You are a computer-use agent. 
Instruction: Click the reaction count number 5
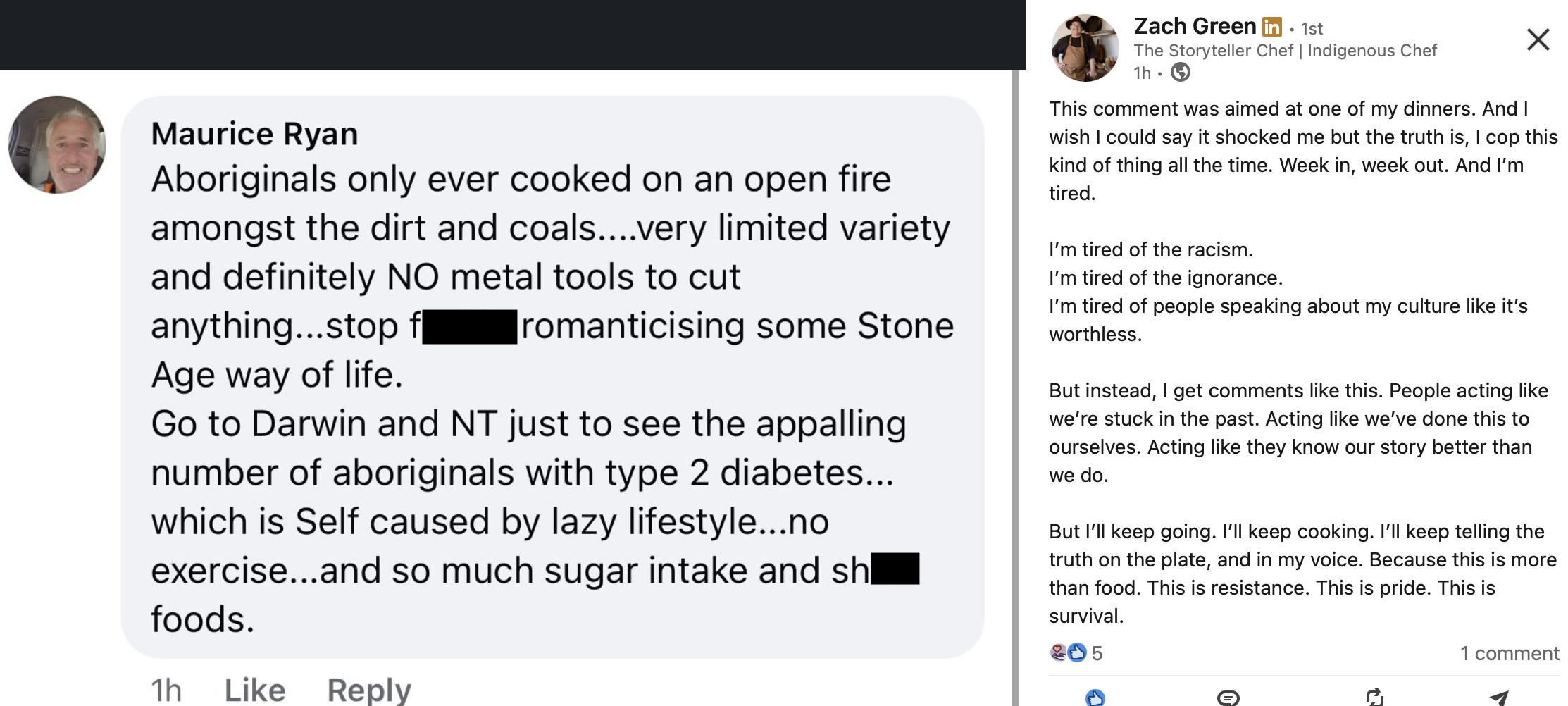1097,653
